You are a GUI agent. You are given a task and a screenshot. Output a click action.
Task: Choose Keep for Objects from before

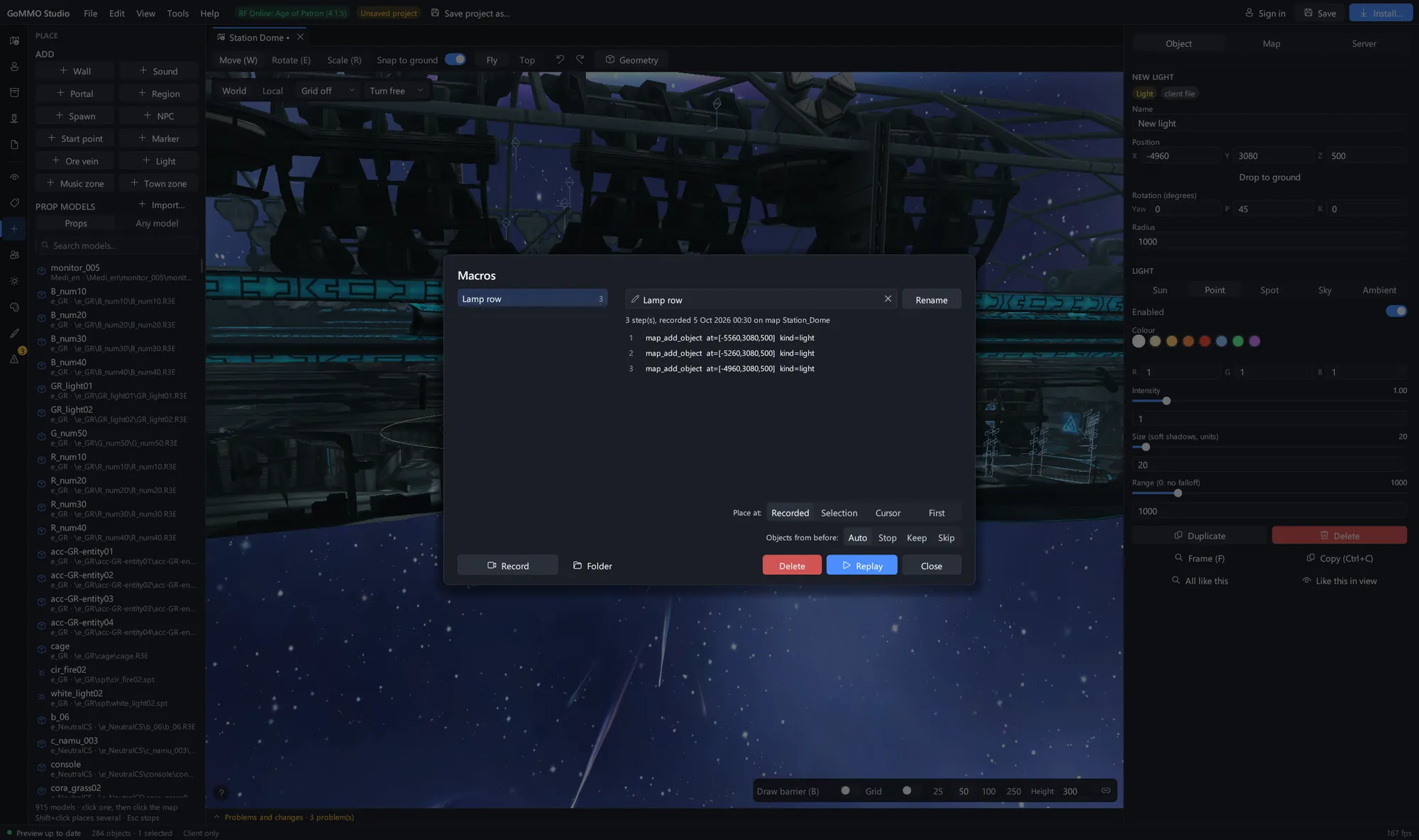(x=916, y=538)
